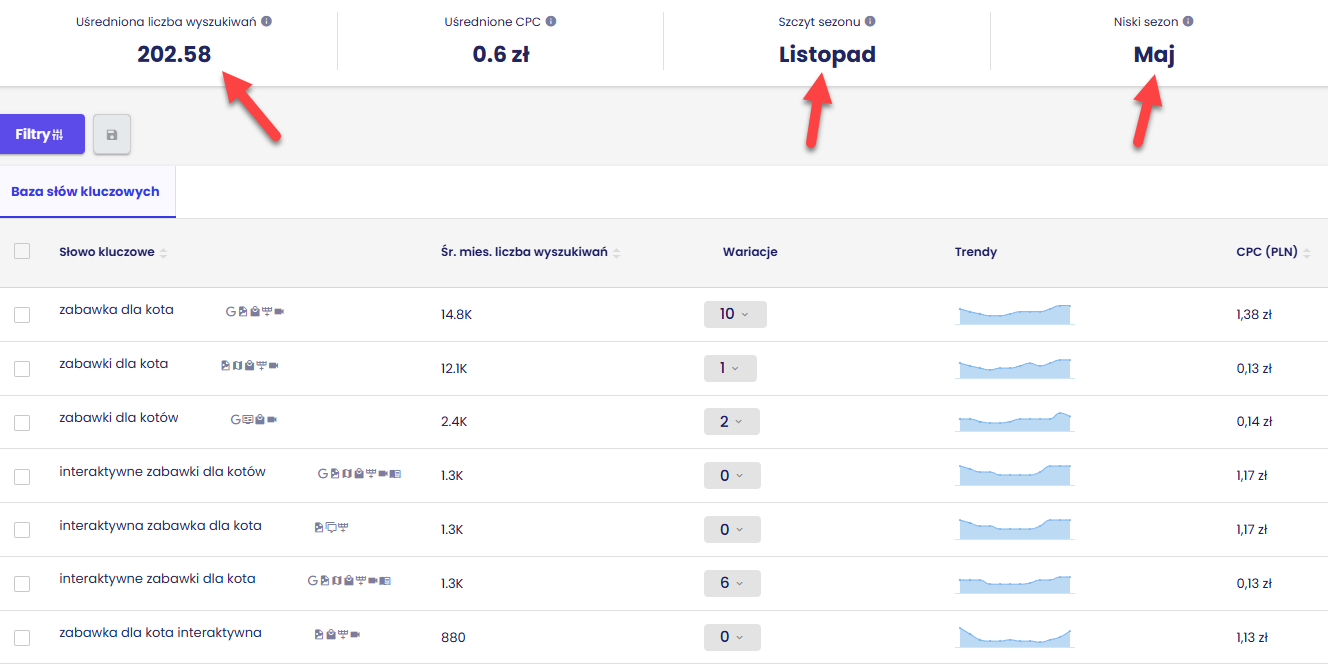Toggle the select-all checkbox in table header
Viewport: 1328px width, 669px height.
click(x=22, y=252)
